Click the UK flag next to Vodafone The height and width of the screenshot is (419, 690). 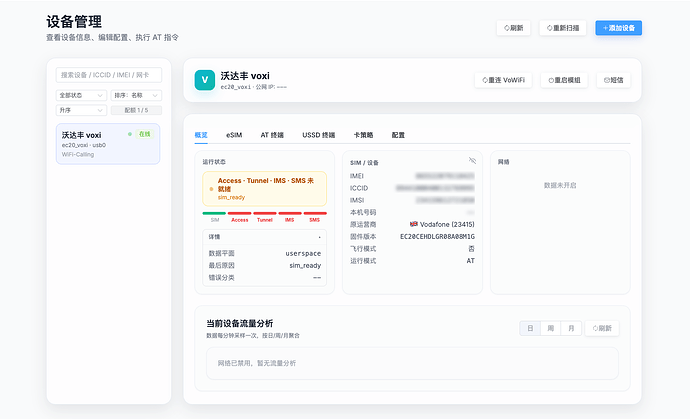[x=414, y=224]
